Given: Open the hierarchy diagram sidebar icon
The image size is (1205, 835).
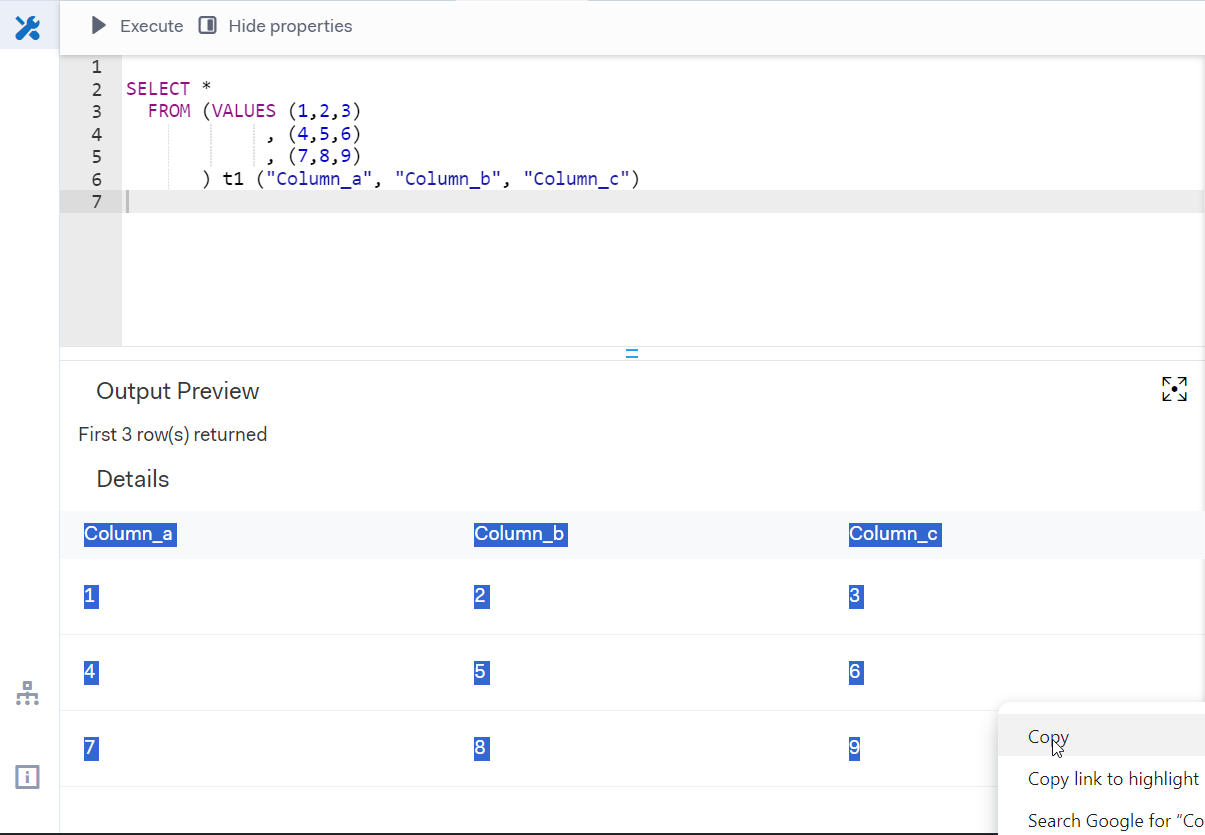Looking at the screenshot, I should [x=28, y=693].
